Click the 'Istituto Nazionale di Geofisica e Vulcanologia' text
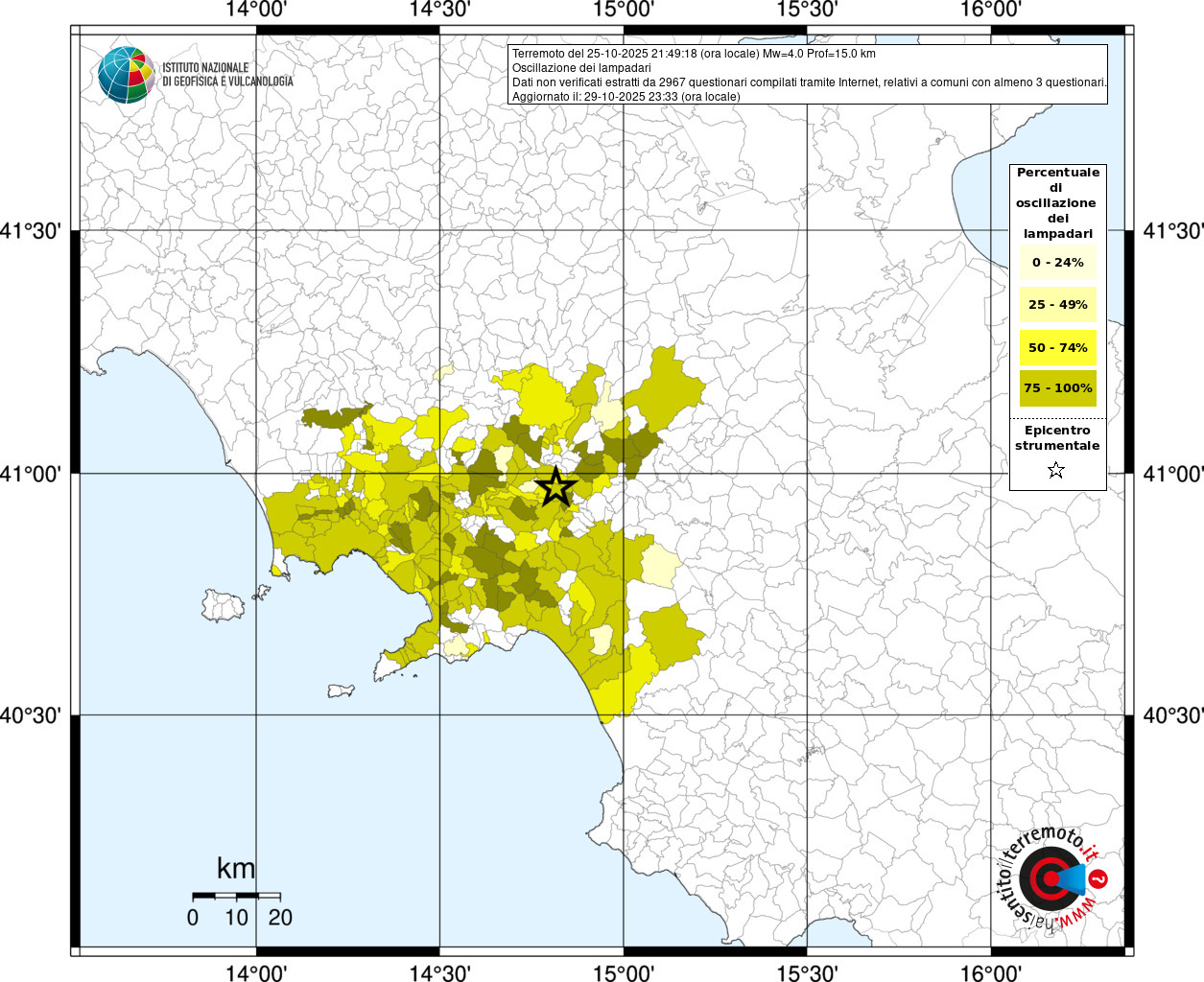Screen dimensions: 1204x982 [227, 75]
